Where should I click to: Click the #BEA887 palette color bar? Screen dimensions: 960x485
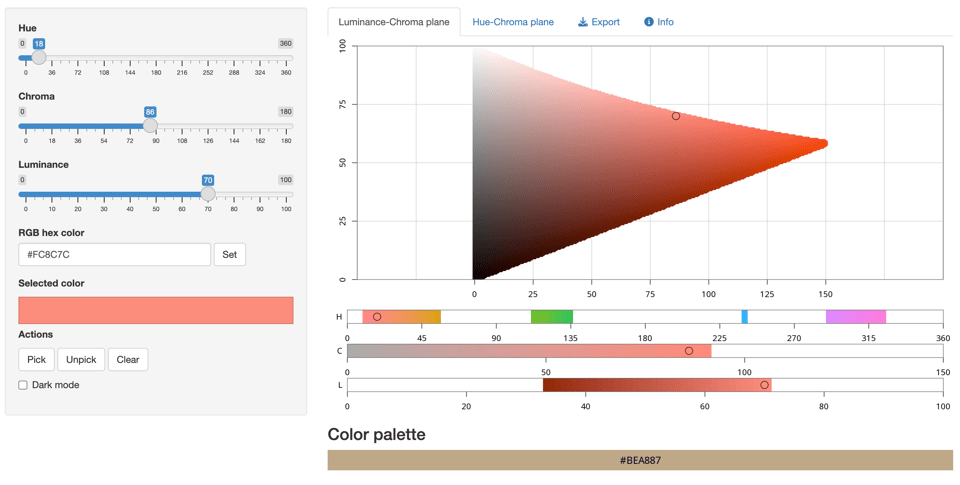(x=640, y=460)
